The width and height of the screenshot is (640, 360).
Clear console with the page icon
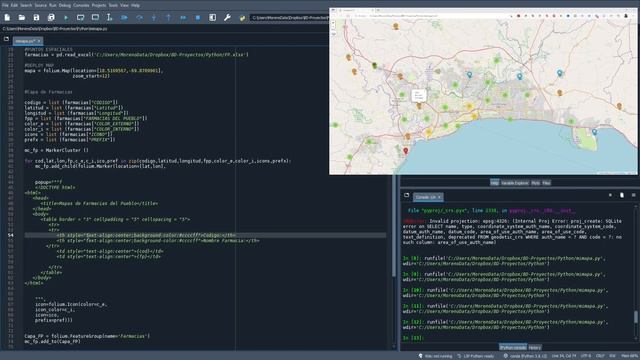click(622, 195)
